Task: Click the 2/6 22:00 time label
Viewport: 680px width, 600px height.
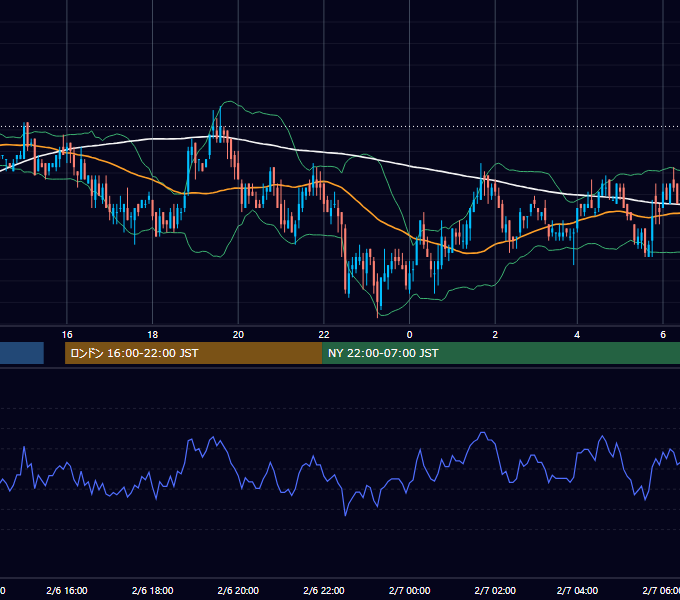Action: 324,590
